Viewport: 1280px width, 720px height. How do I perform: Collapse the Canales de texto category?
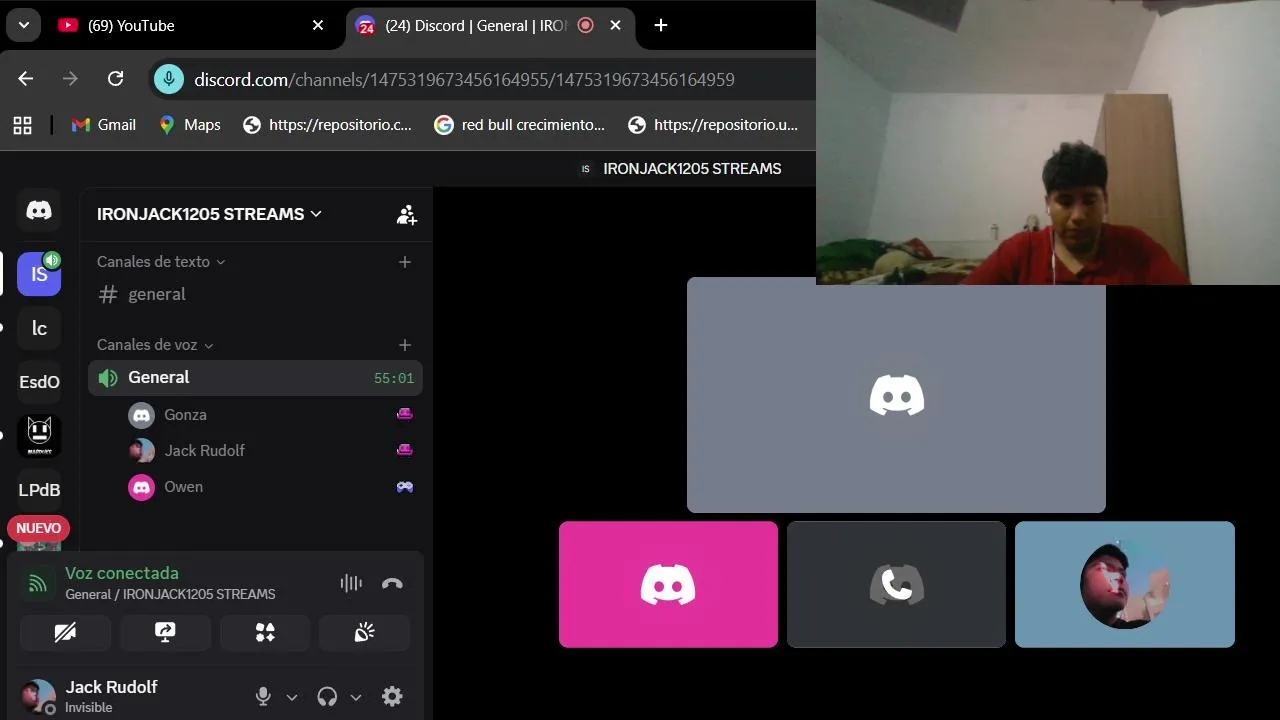pos(161,262)
